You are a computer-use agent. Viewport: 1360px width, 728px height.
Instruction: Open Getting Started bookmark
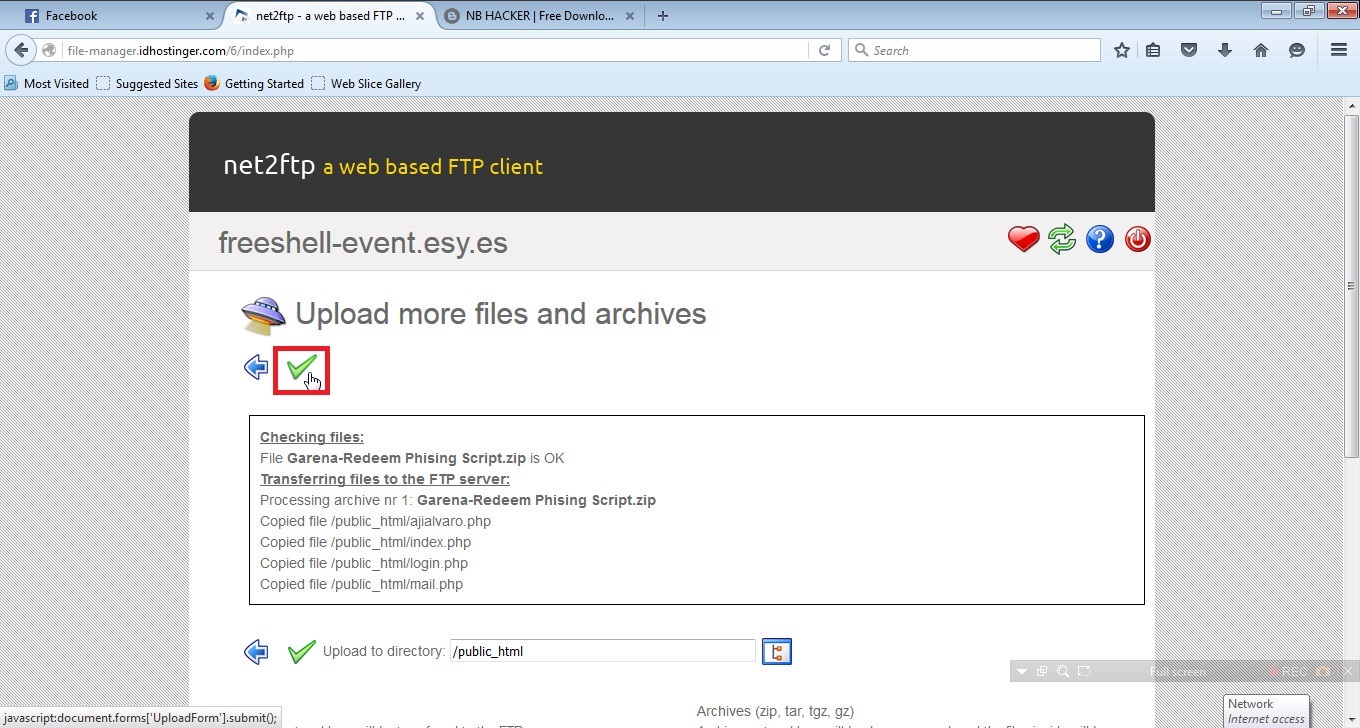tap(254, 84)
